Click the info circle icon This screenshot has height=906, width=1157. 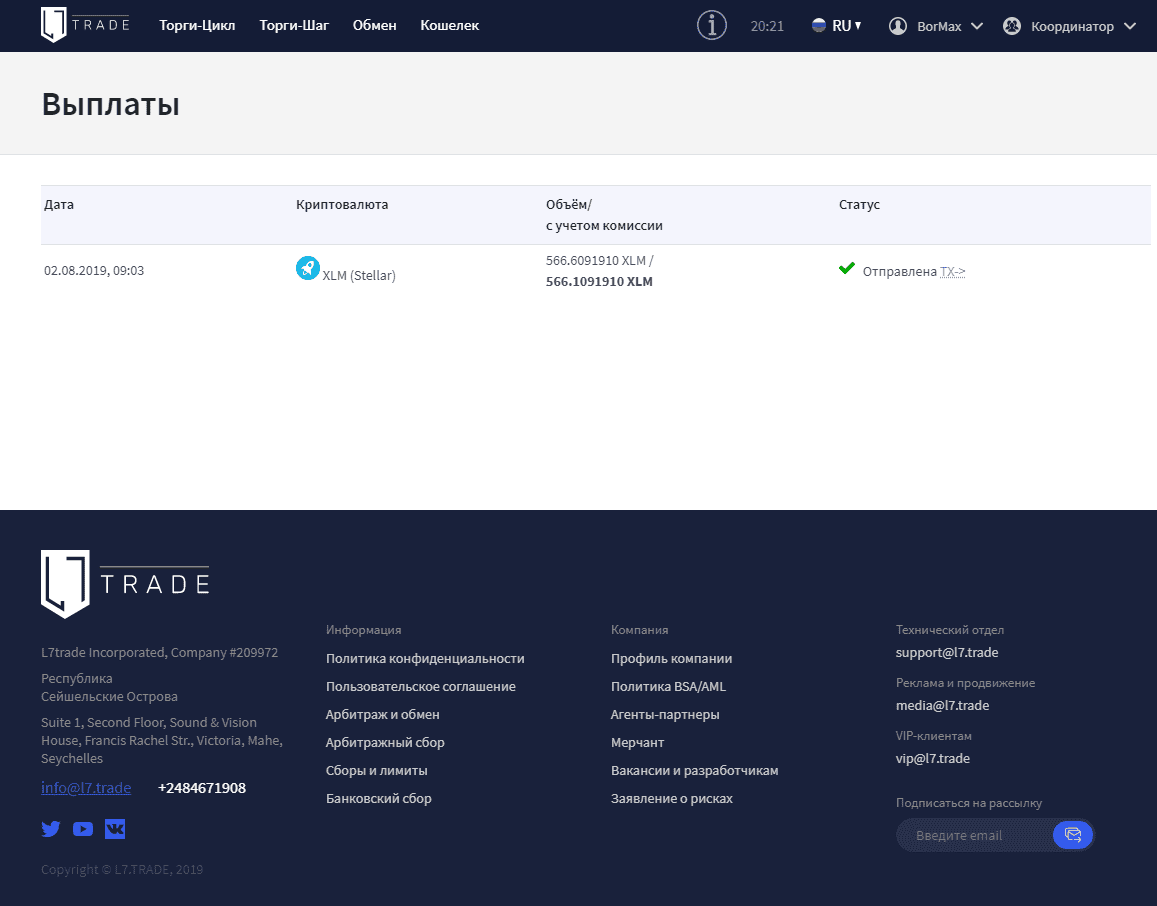pos(711,25)
